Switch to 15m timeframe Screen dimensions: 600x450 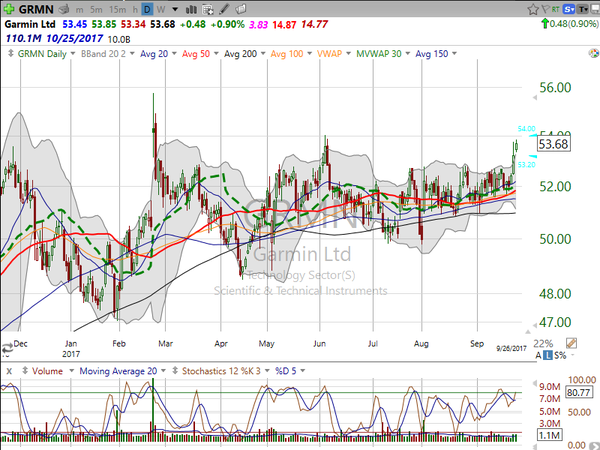coord(117,9)
